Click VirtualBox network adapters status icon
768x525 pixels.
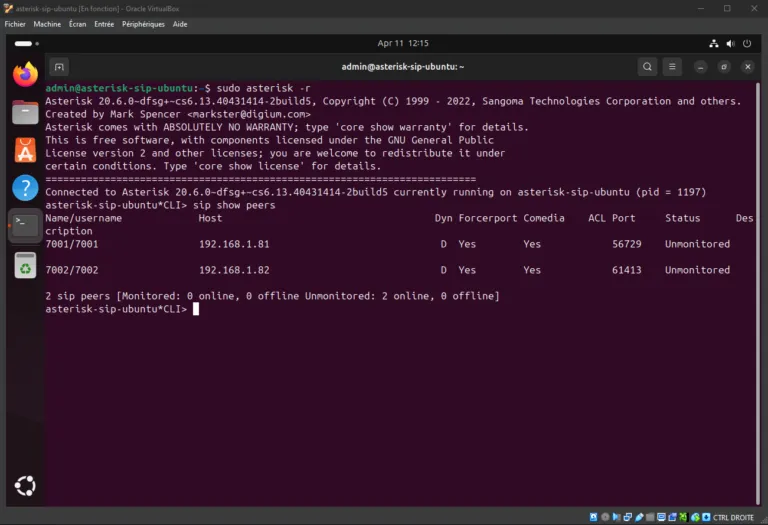[627, 517]
